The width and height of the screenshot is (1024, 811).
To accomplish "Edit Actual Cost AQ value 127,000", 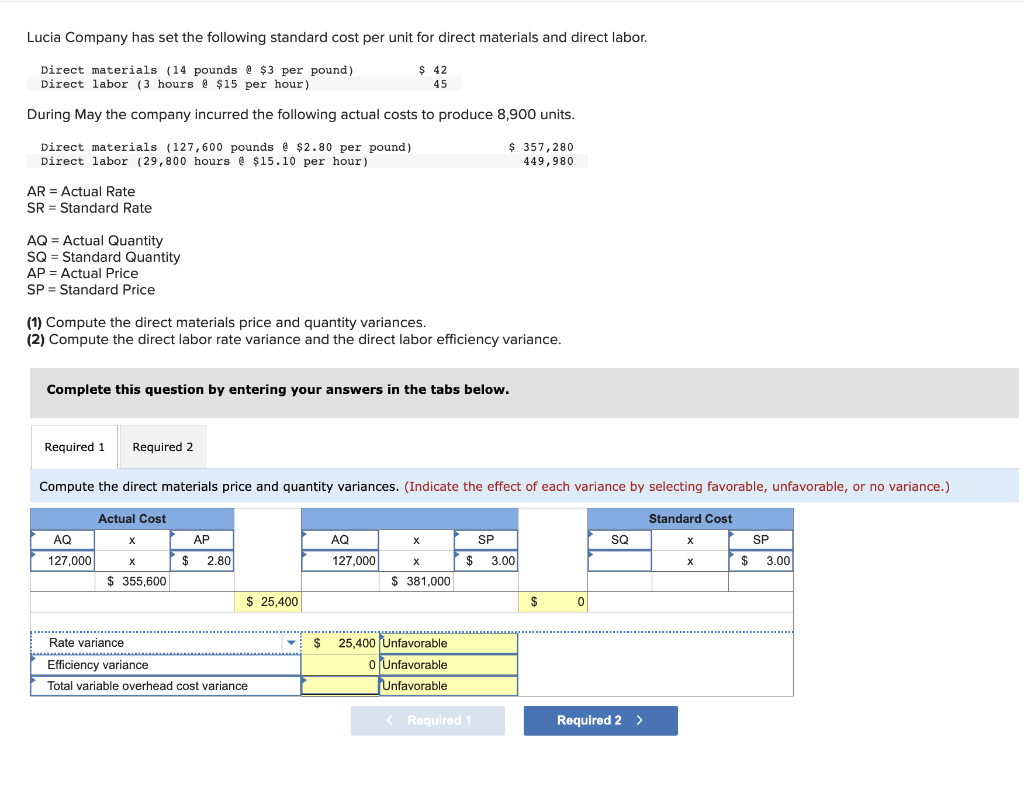I will (x=63, y=561).
